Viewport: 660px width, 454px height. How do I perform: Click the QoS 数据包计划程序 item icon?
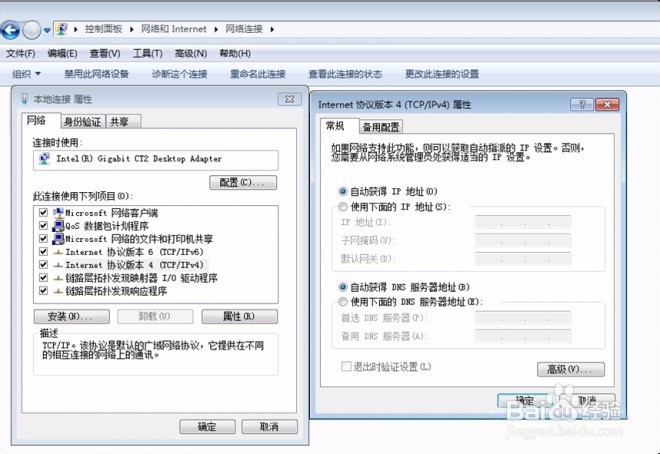tap(58, 226)
